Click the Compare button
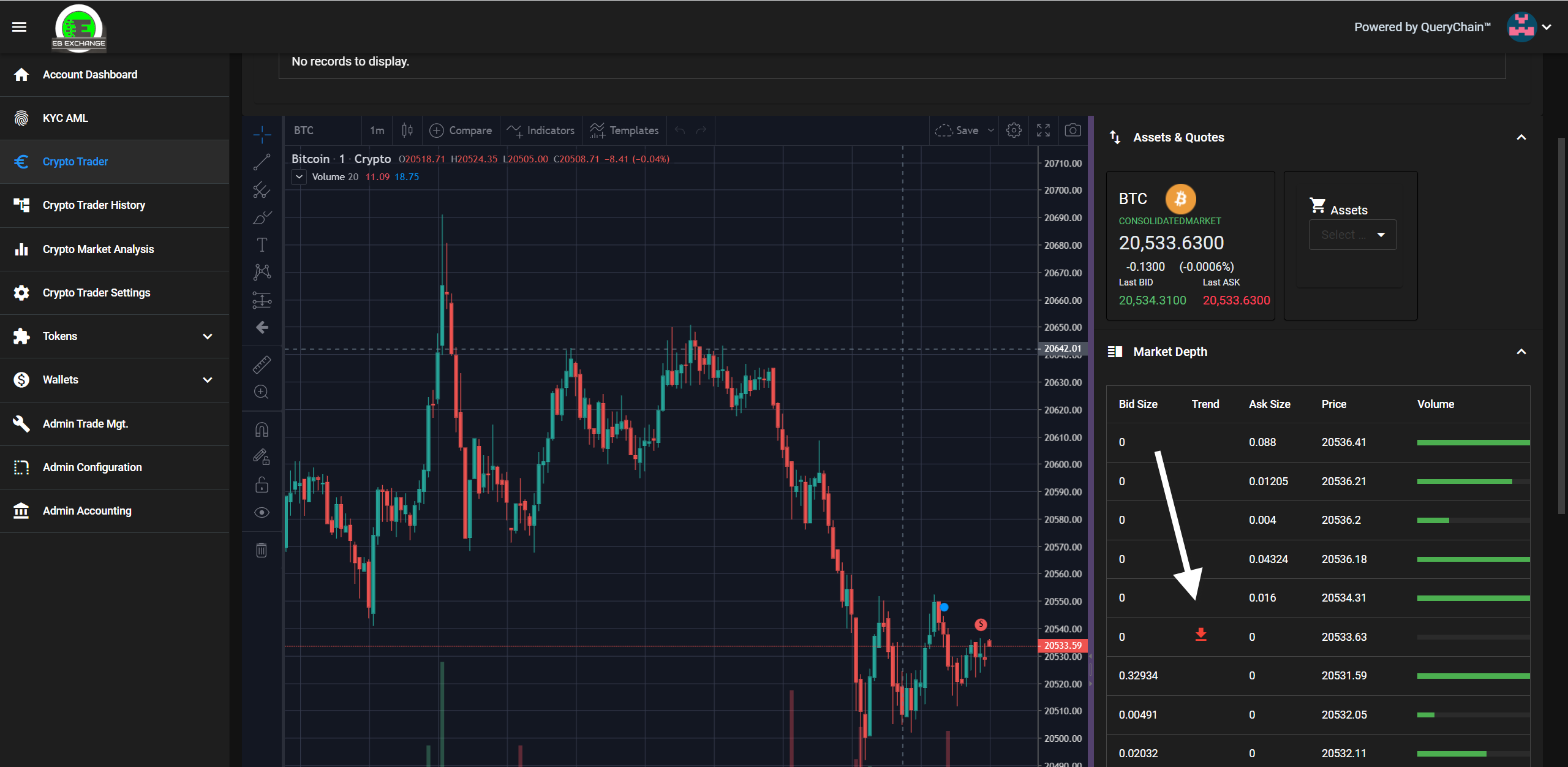The image size is (1568, 767). (x=461, y=130)
